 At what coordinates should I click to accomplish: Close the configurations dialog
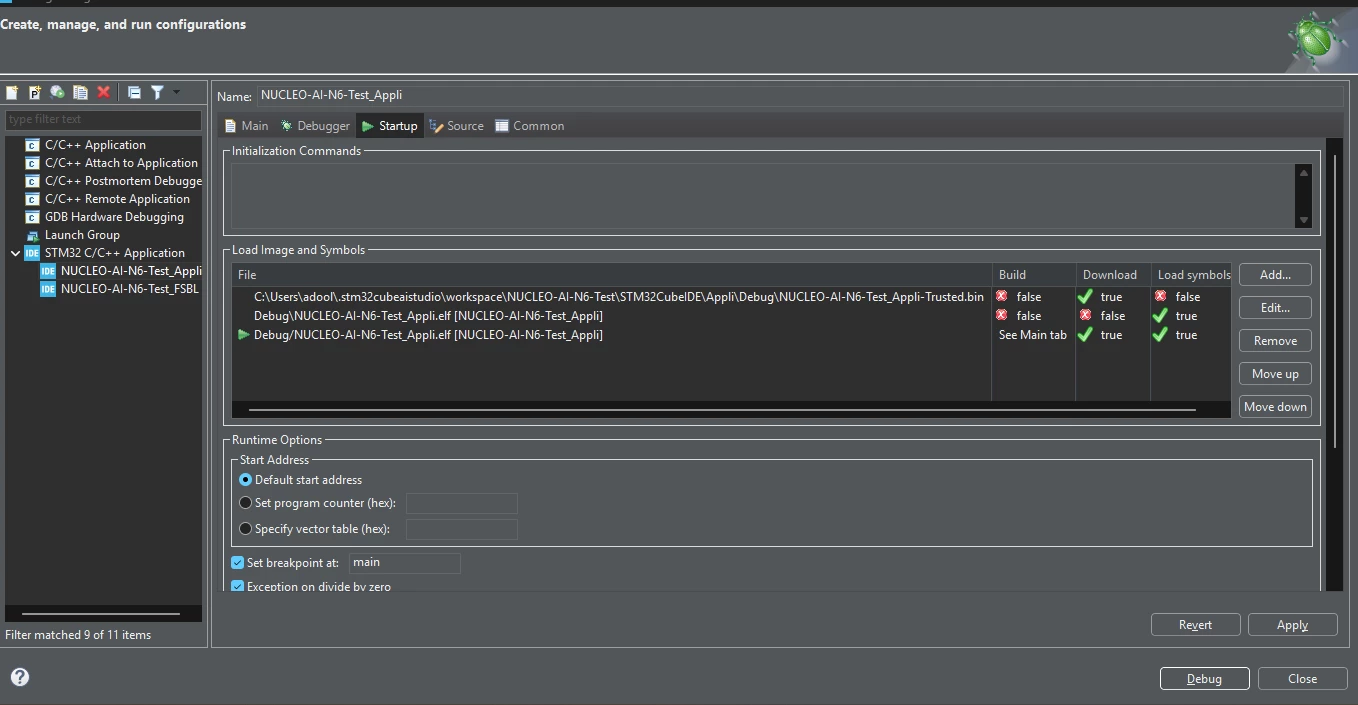coord(1303,679)
